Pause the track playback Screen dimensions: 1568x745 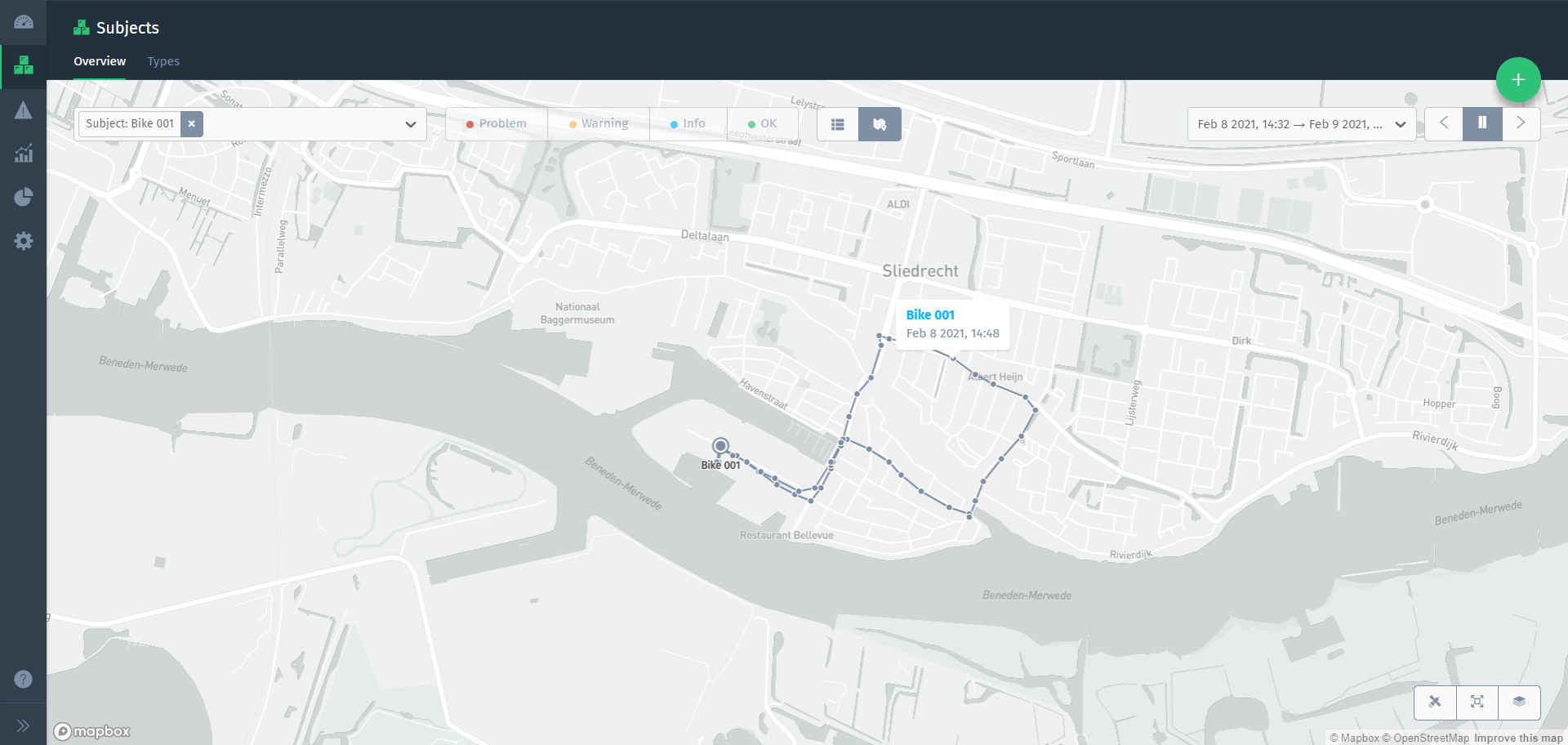(1481, 123)
